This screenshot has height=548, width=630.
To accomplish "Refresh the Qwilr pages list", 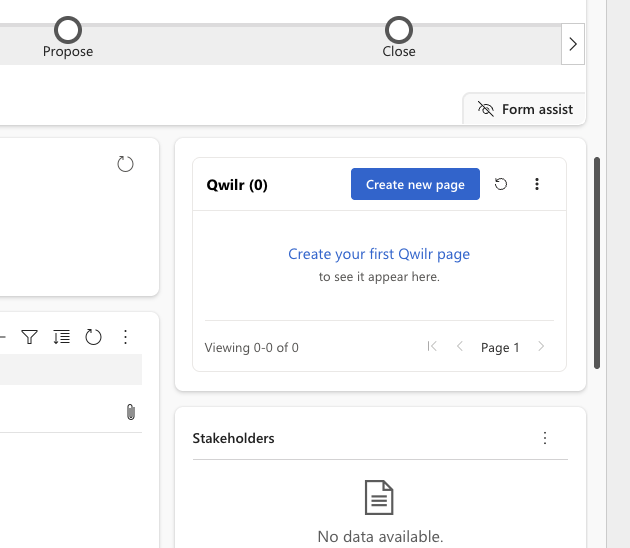I will 501,184.
